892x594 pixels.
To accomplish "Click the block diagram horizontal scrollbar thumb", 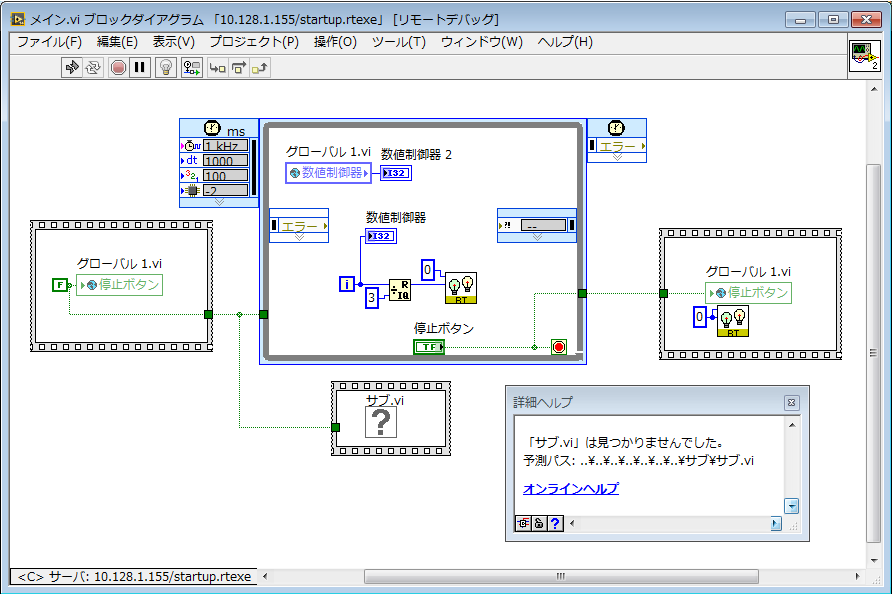I will 561,576.
